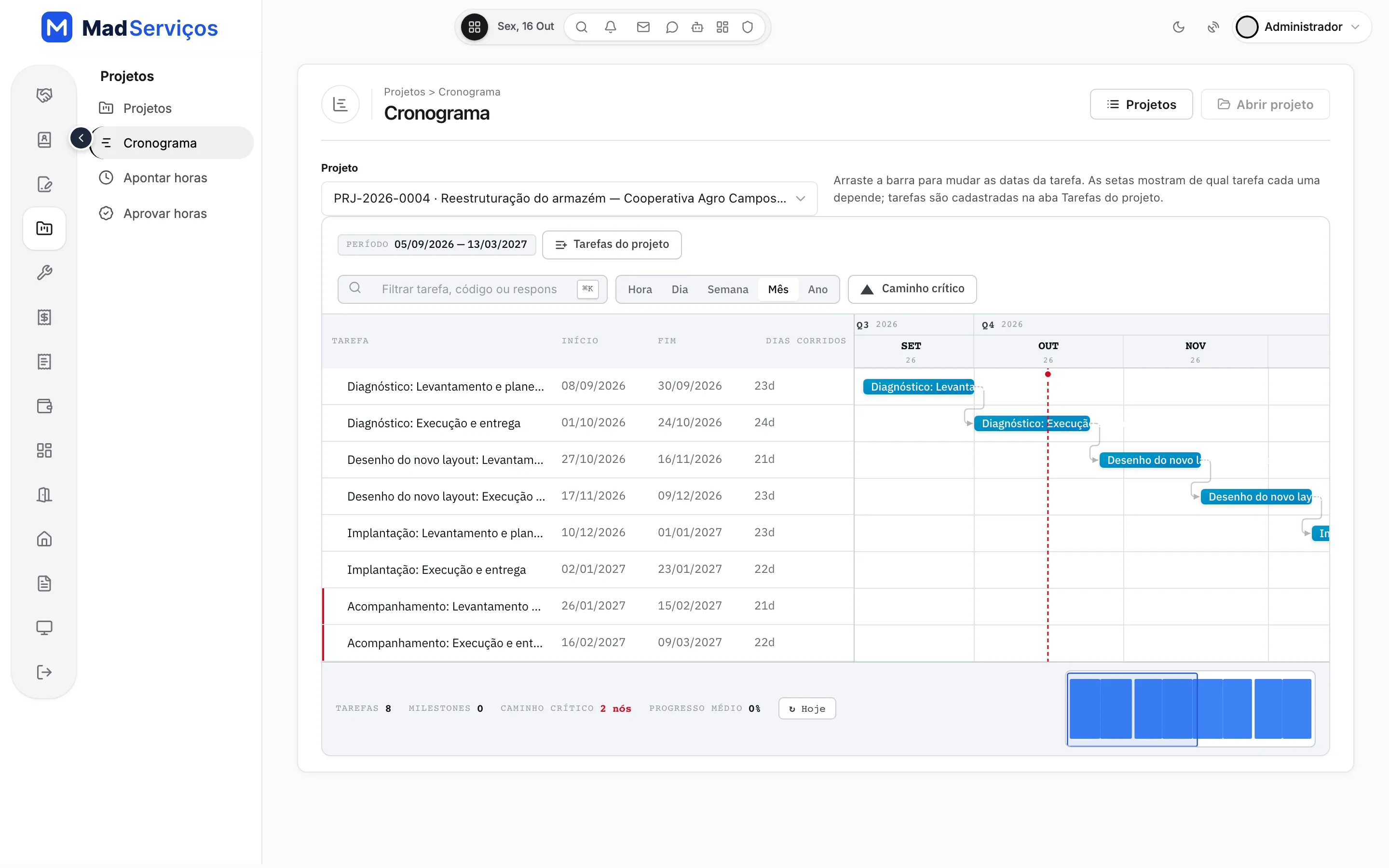Open the robot assistant icon in top bar

697,27
